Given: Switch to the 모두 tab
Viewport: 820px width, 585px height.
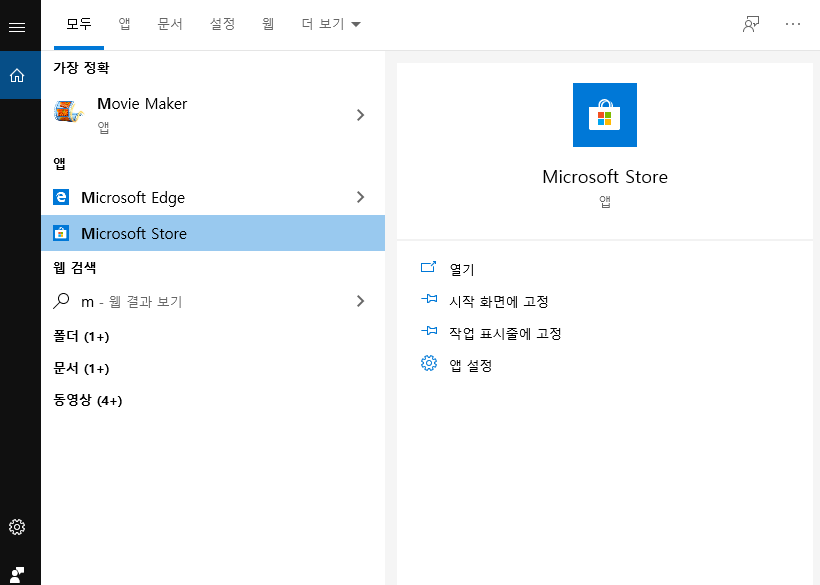Looking at the screenshot, I should (79, 24).
